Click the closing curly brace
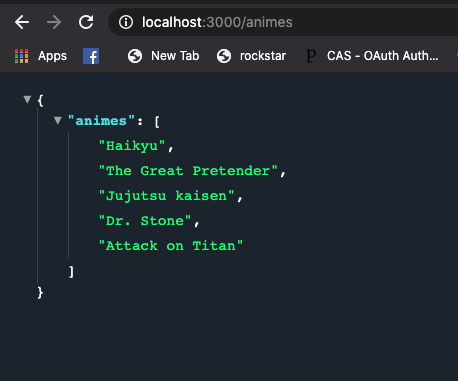Screen dimensions: 458x381 (x=40, y=293)
